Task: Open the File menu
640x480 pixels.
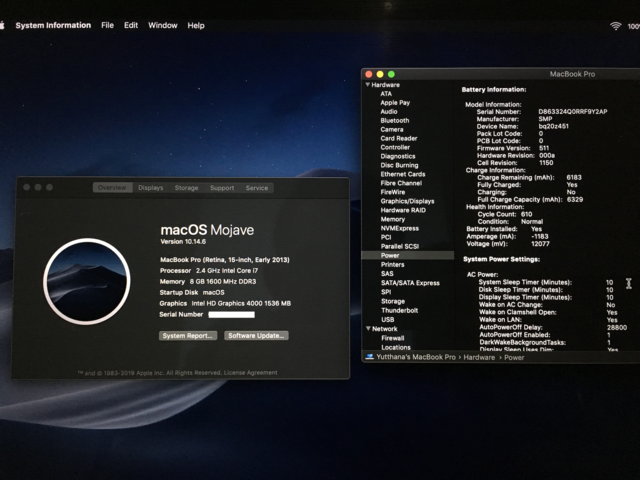Action: [x=107, y=25]
